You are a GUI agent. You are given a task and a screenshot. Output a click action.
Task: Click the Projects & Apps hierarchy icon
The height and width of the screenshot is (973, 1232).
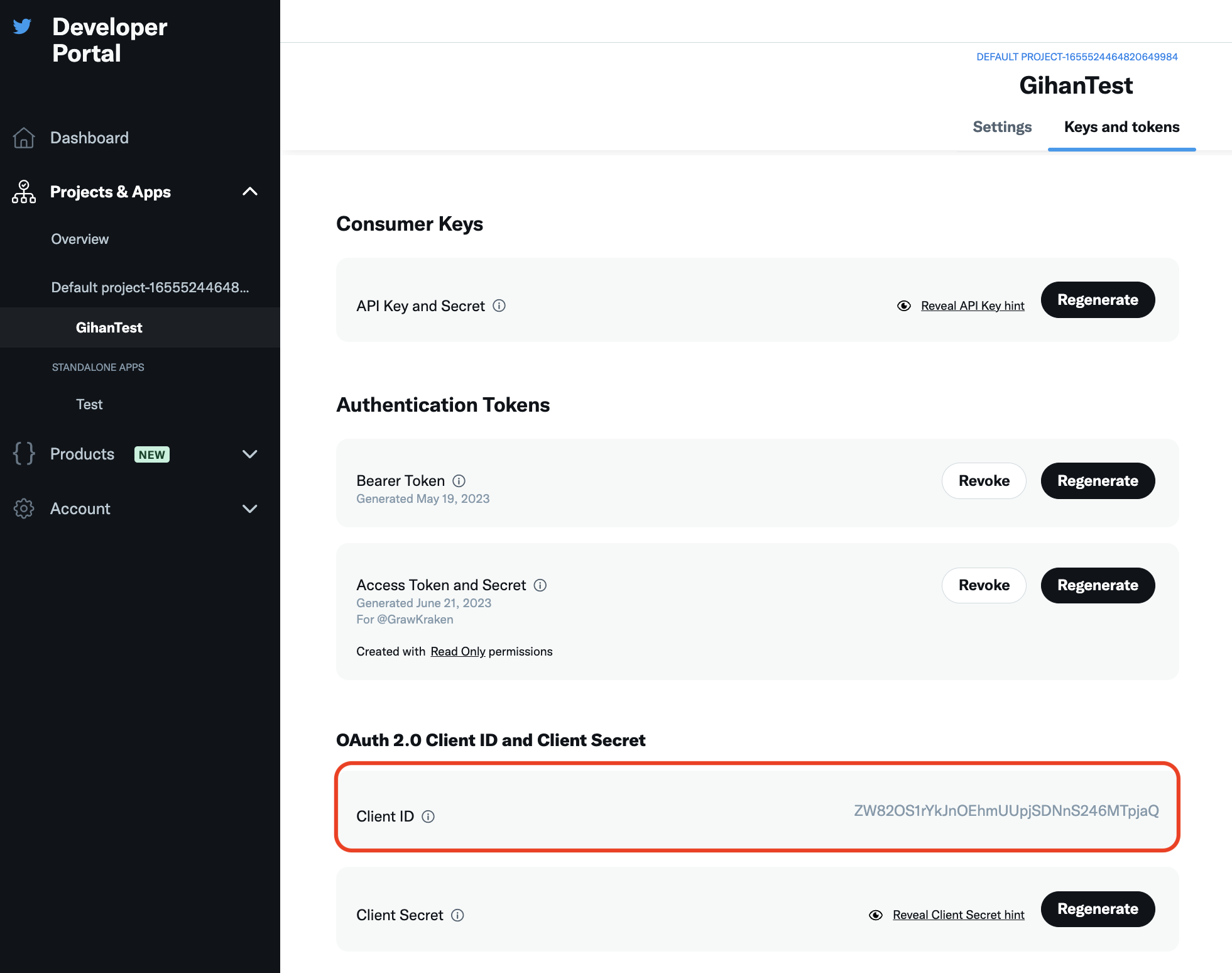[24, 192]
